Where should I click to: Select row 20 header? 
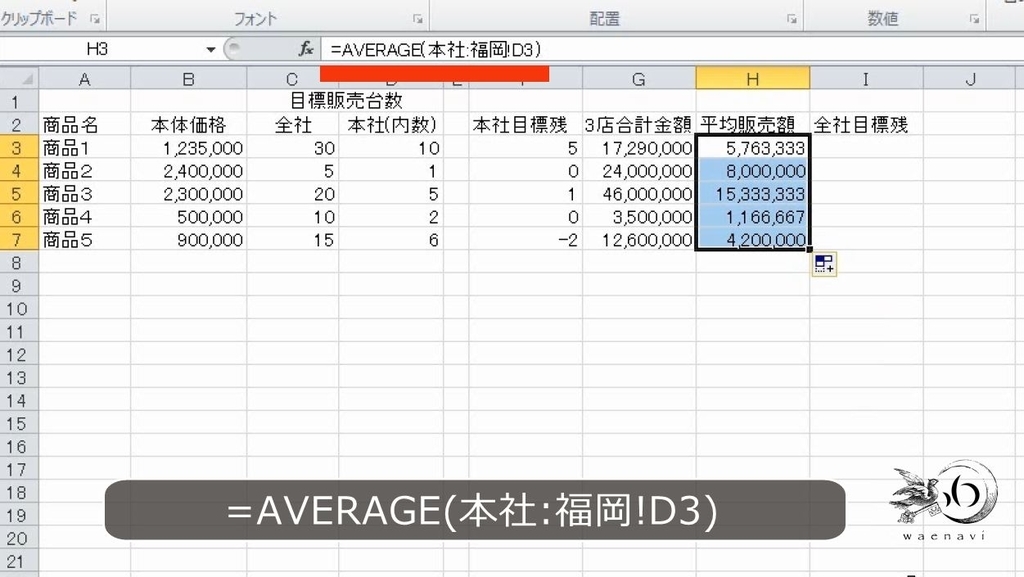point(19,538)
